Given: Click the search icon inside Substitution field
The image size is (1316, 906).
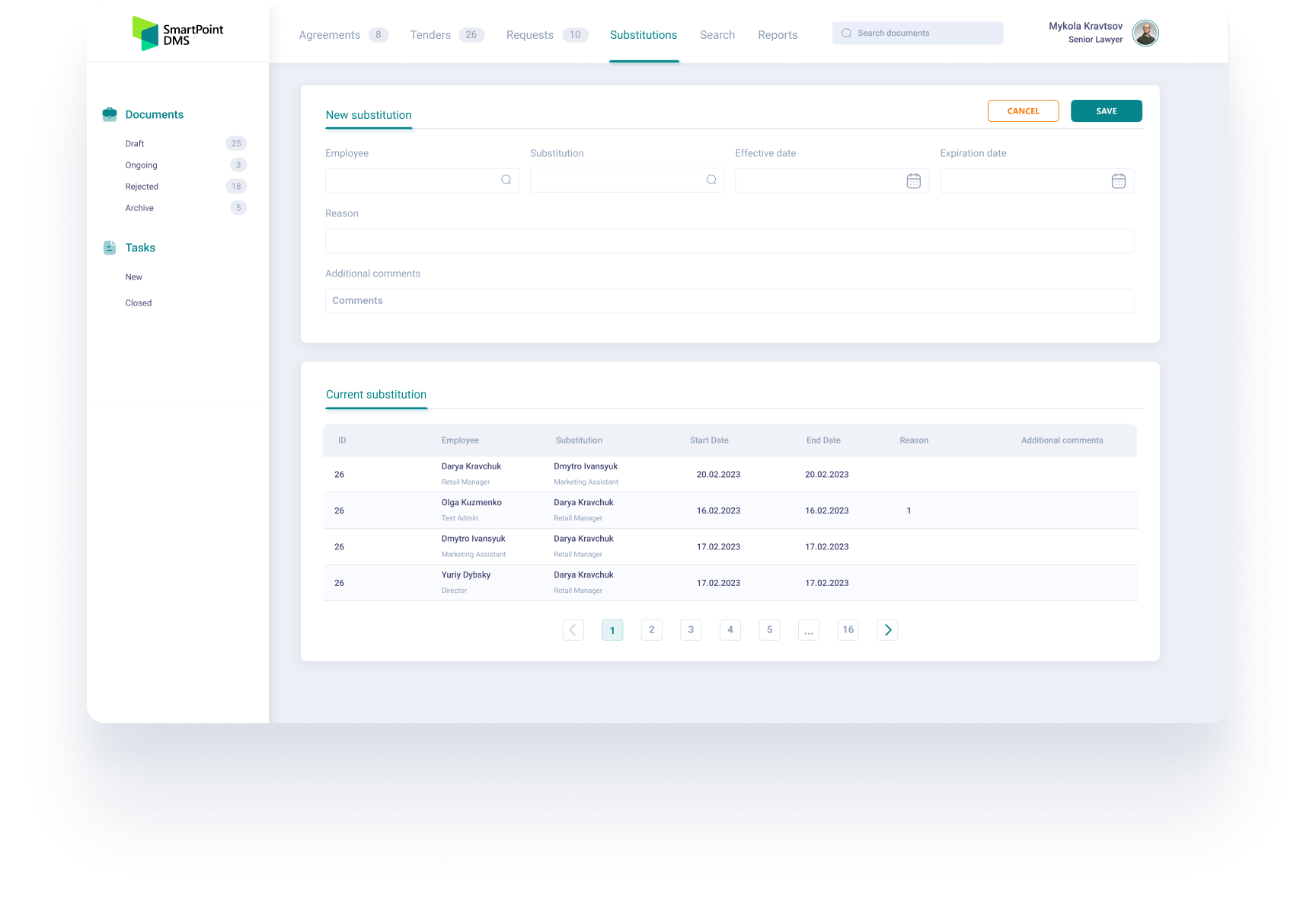Looking at the screenshot, I should pyautogui.click(x=711, y=180).
